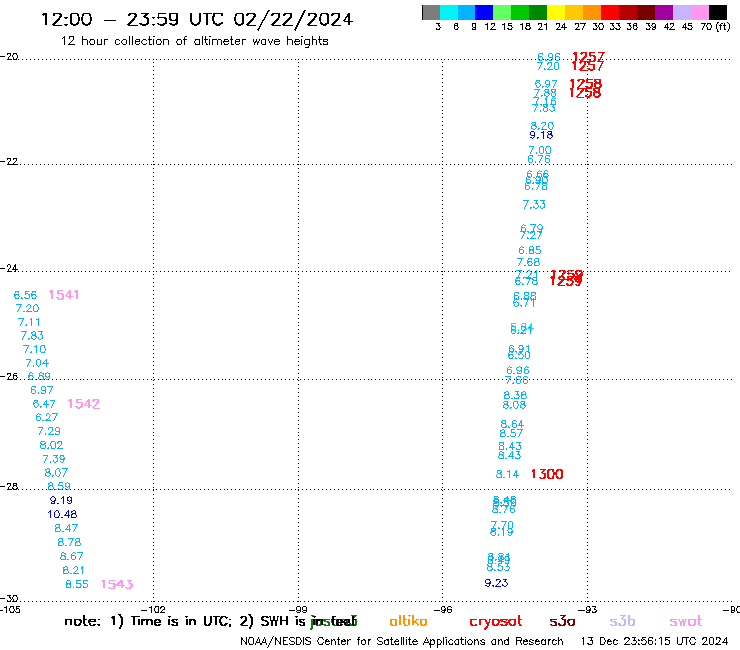Click the wave height value 10.48
The height and width of the screenshot is (650, 740).
(62, 514)
